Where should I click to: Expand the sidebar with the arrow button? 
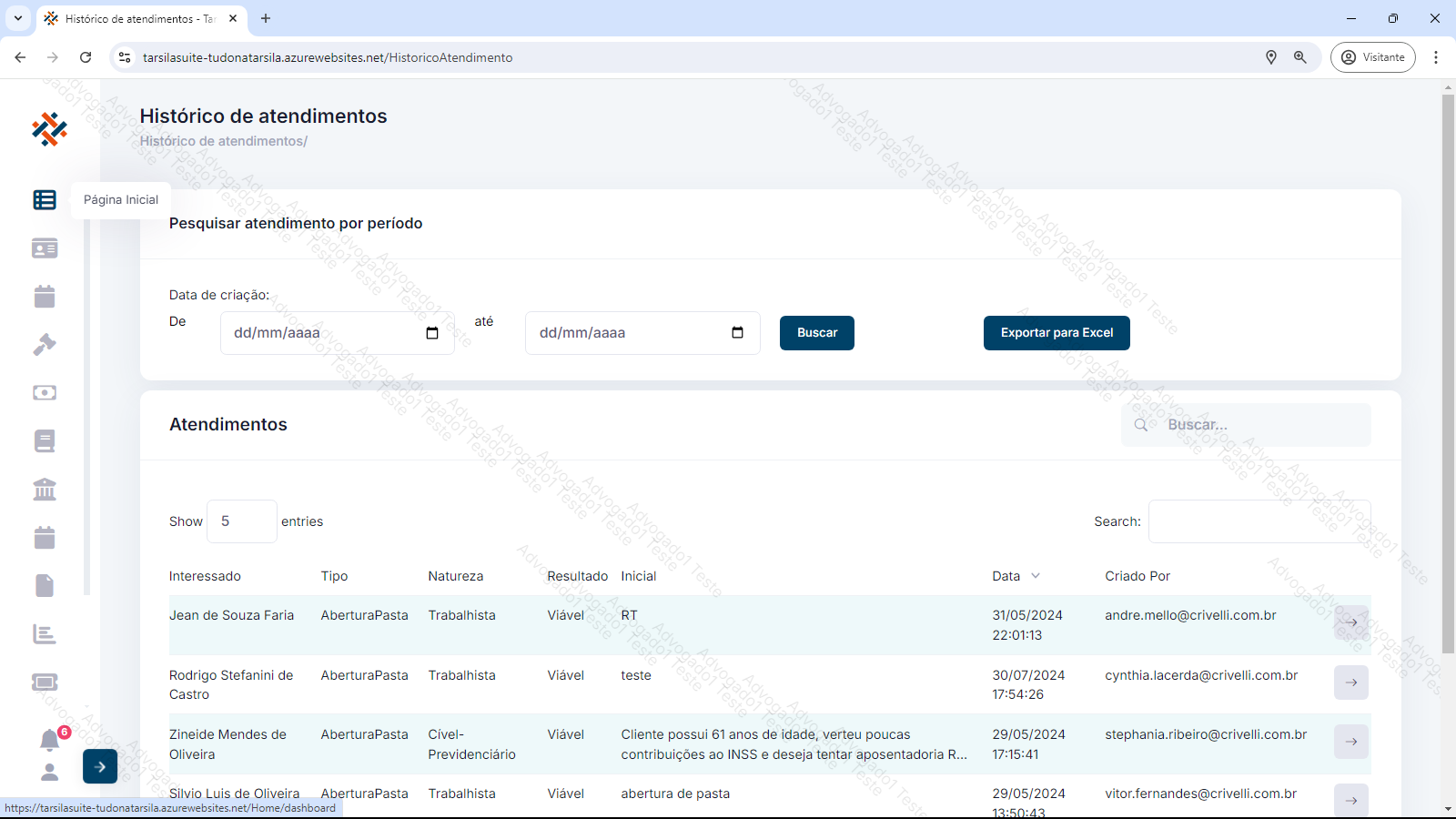(x=100, y=766)
